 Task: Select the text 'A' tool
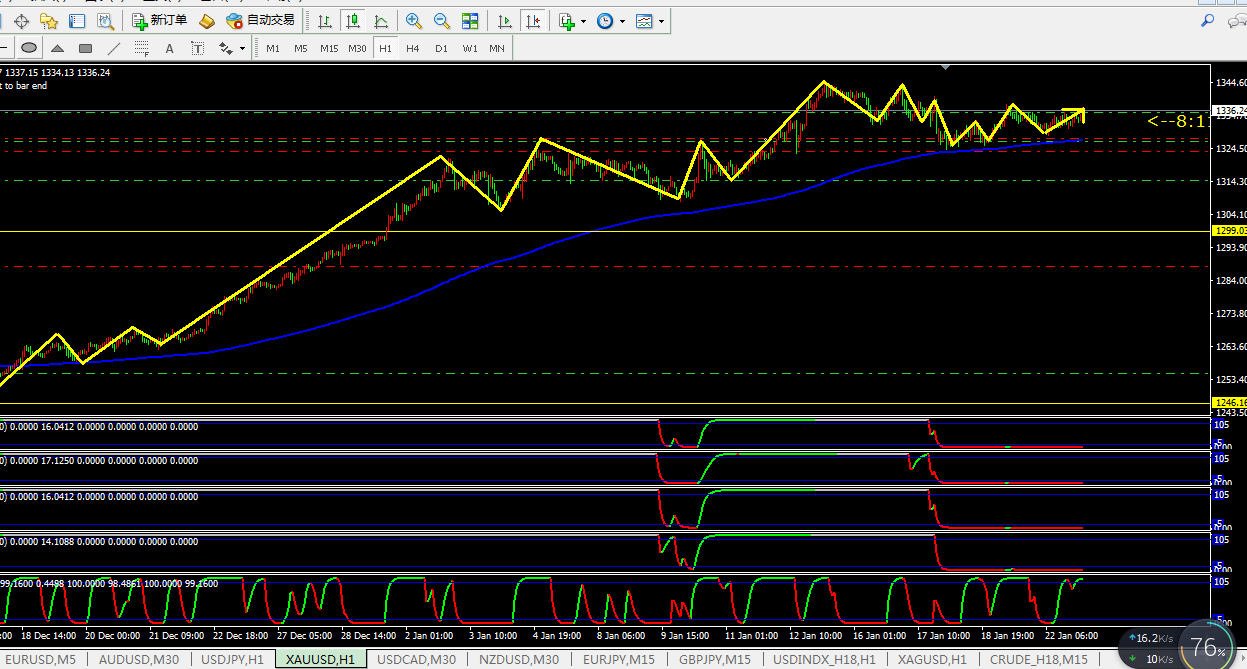(169, 48)
